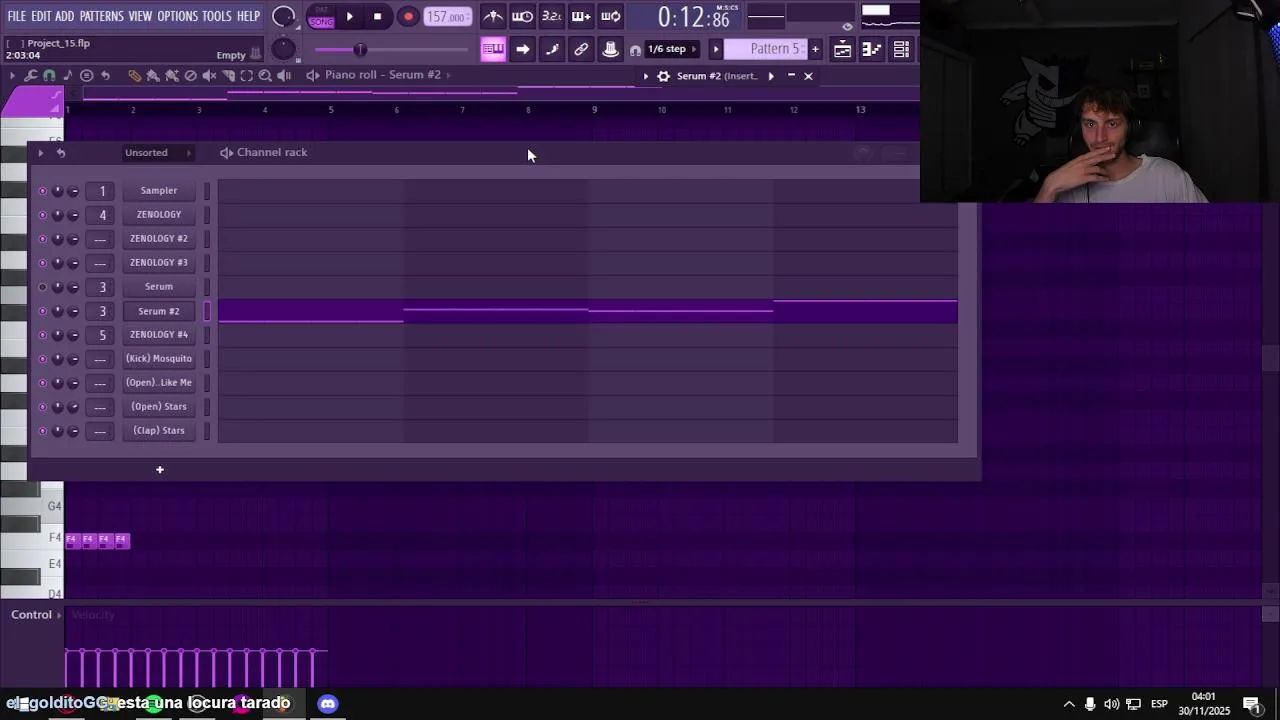Mute the Sampler channel LED
1280x720 pixels.
pos(42,191)
